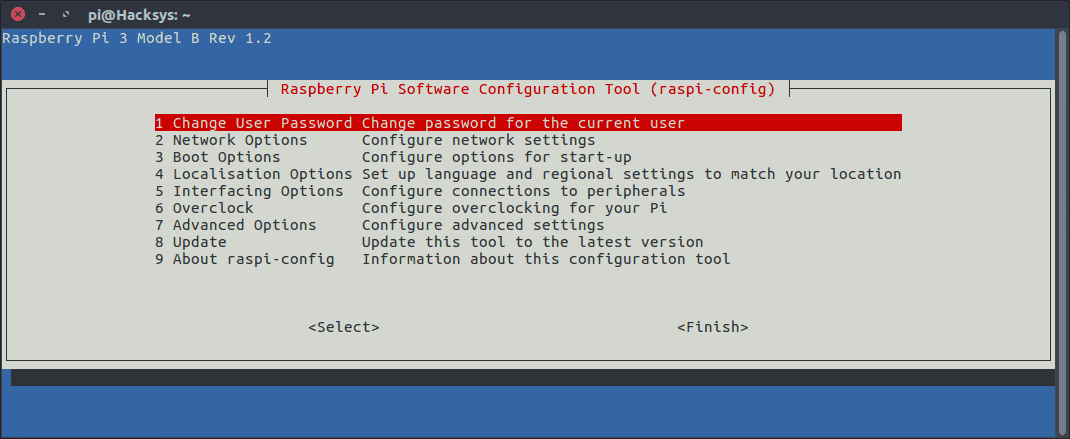This screenshot has height=439, width=1070.
Task: Click the 'Configure connections to peripherals' description
Action: pos(523,191)
